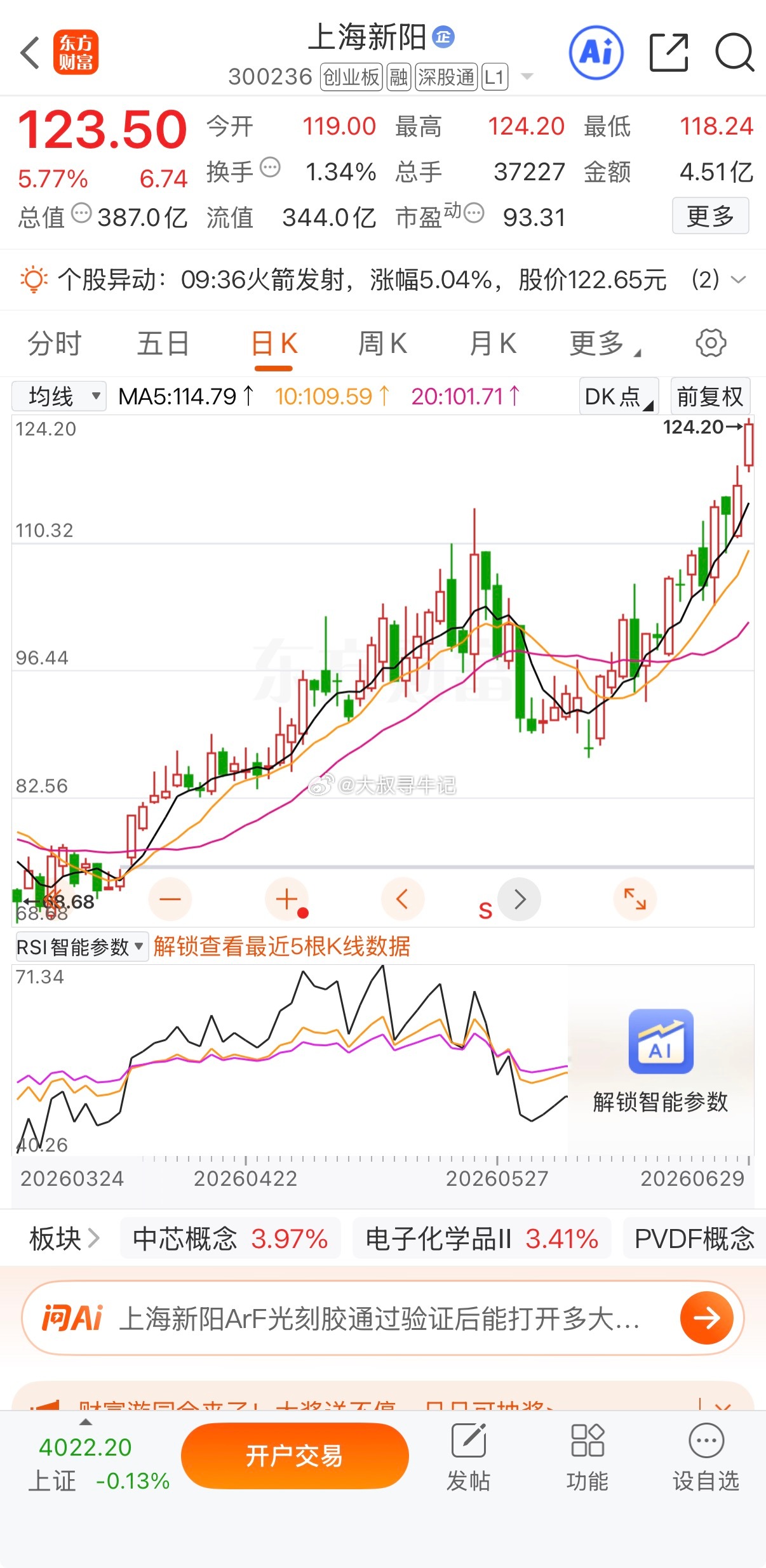This screenshot has height=1568, width=766.
Task: Switch to the 月K tab
Action: pyautogui.click(x=492, y=343)
